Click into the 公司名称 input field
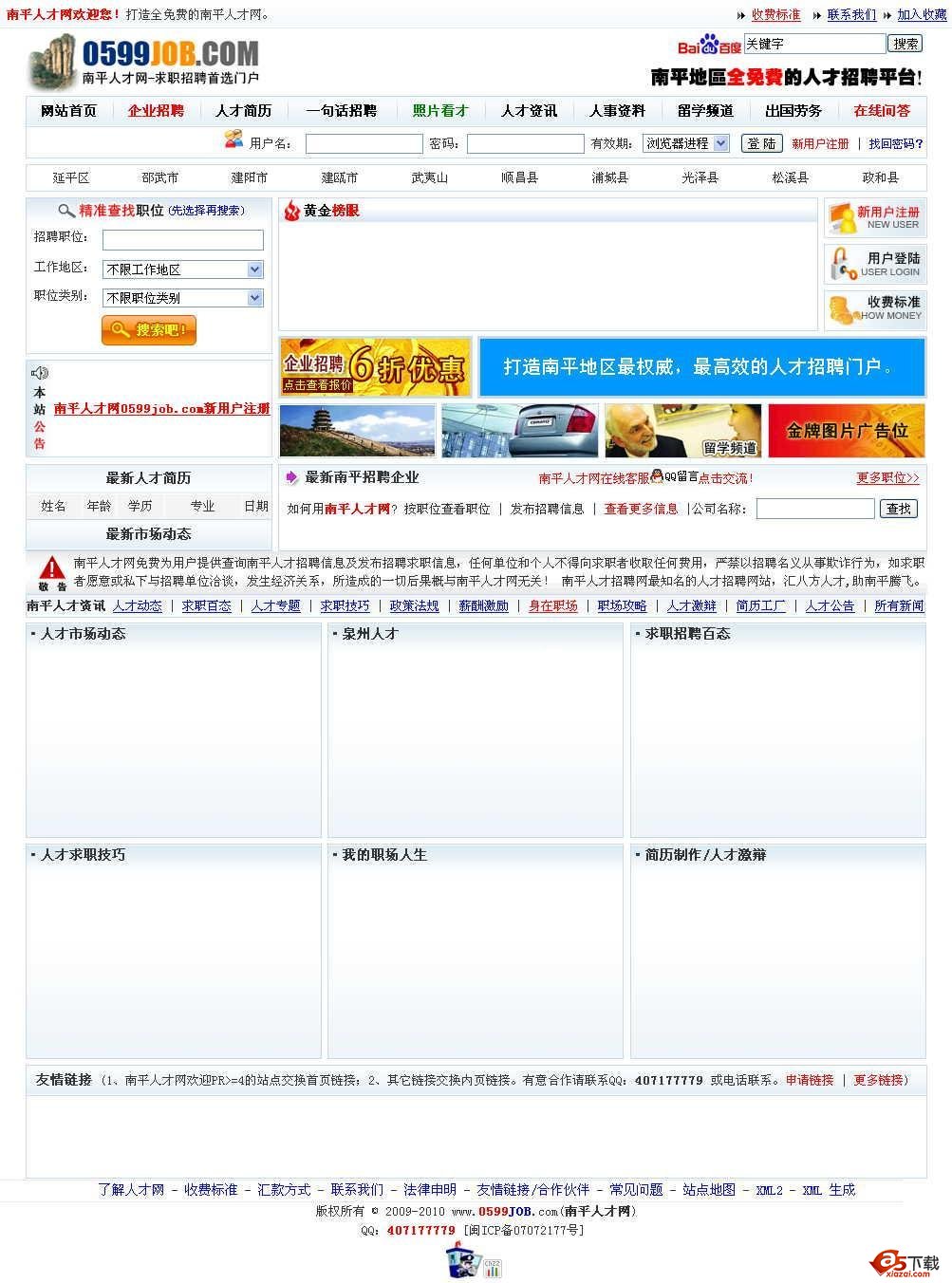Viewport: 952px width, 1283px height. (815, 509)
